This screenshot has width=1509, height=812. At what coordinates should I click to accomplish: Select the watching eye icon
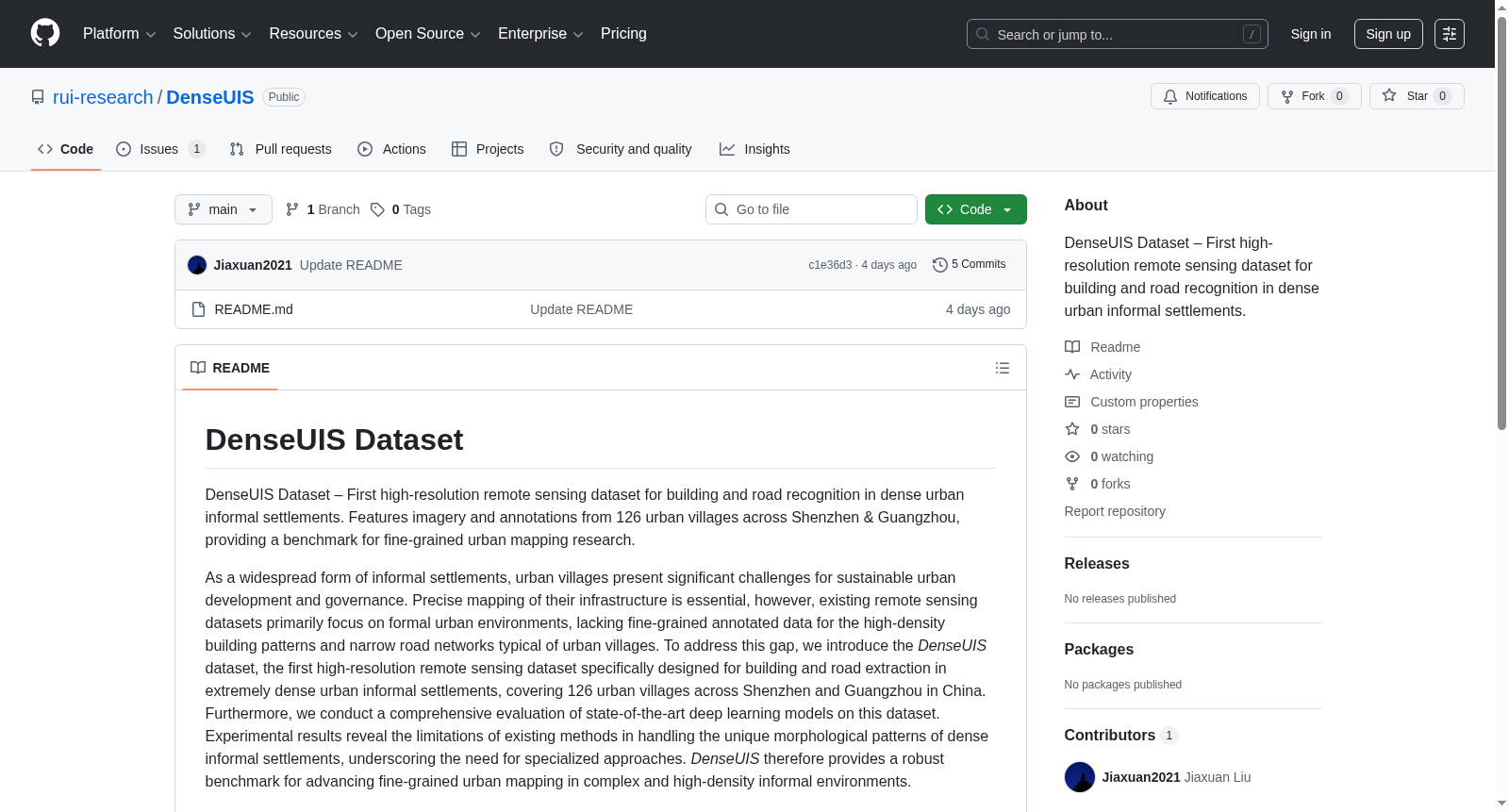(x=1072, y=456)
